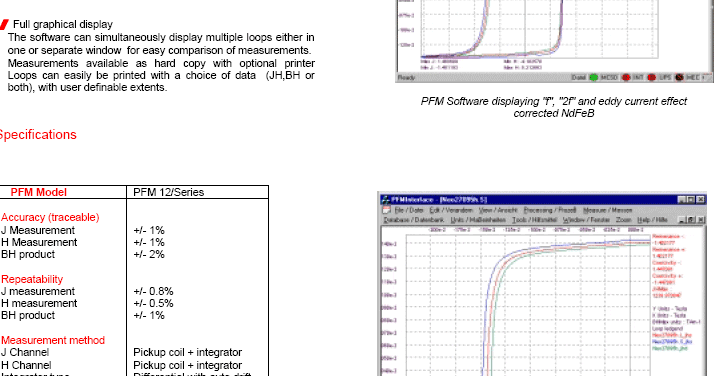This screenshot has width=725, height=376.
Task: Open the Units / Maßeinheiten menu
Action: [478, 220]
